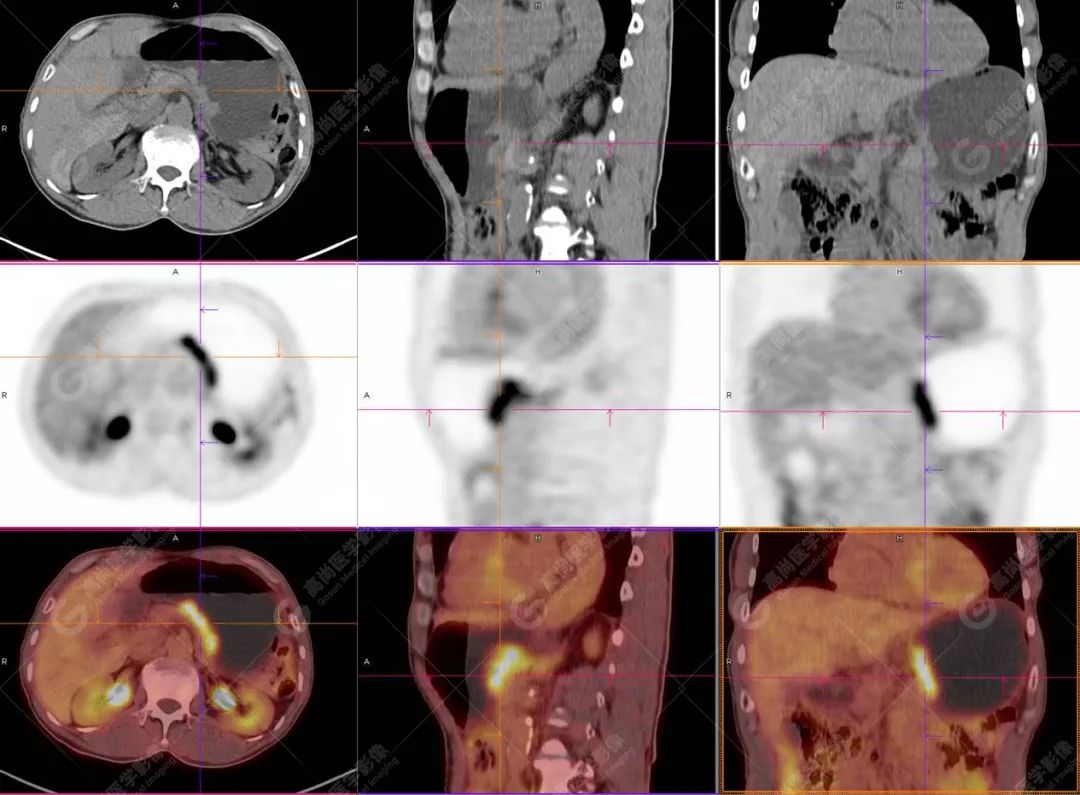The image size is (1080, 795).
Task: Click the left orange arrow on axial CT crosshair
Action: coord(98,82)
